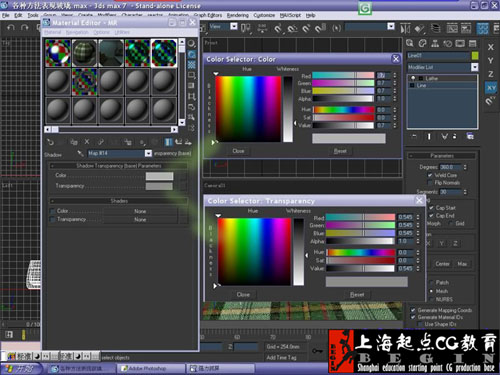The image size is (500, 375).
Task: Select the Mirror tool icon in the toolbar
Action: [x=405, y=29]
